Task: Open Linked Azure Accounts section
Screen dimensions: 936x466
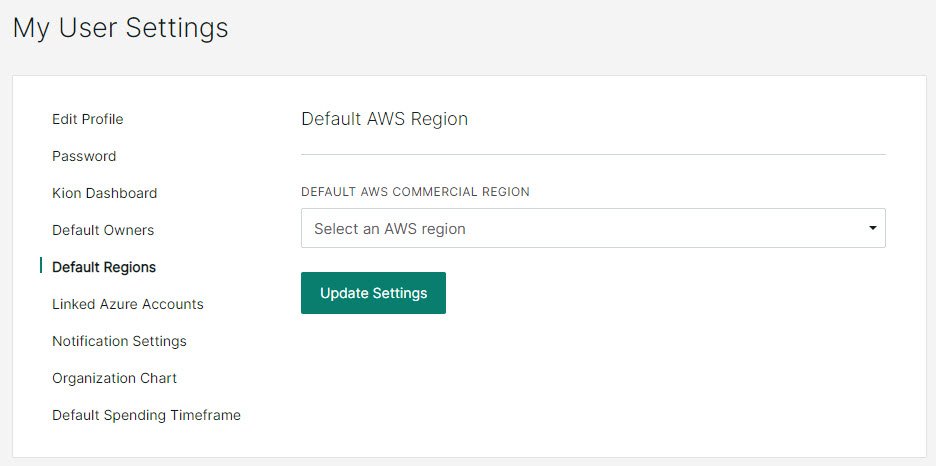Action: point(128,304)
